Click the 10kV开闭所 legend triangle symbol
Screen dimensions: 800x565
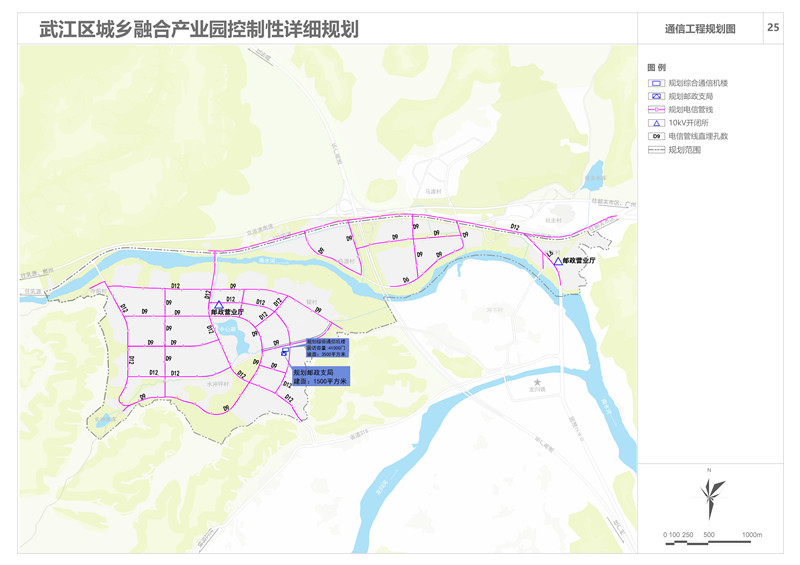pos(656,123)
